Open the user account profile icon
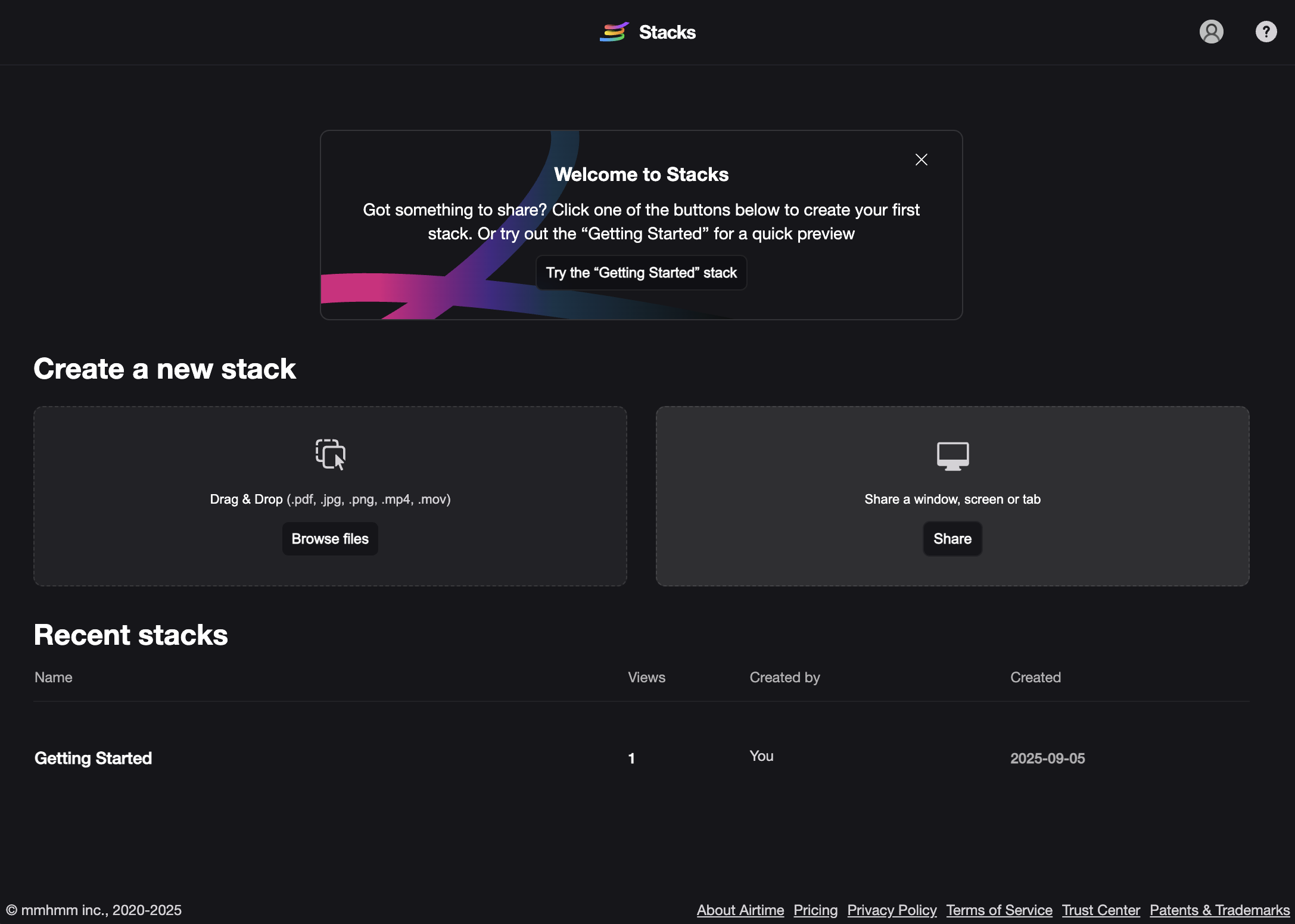This screenshot has width=1295, height=924. (x=1211, y=32)
